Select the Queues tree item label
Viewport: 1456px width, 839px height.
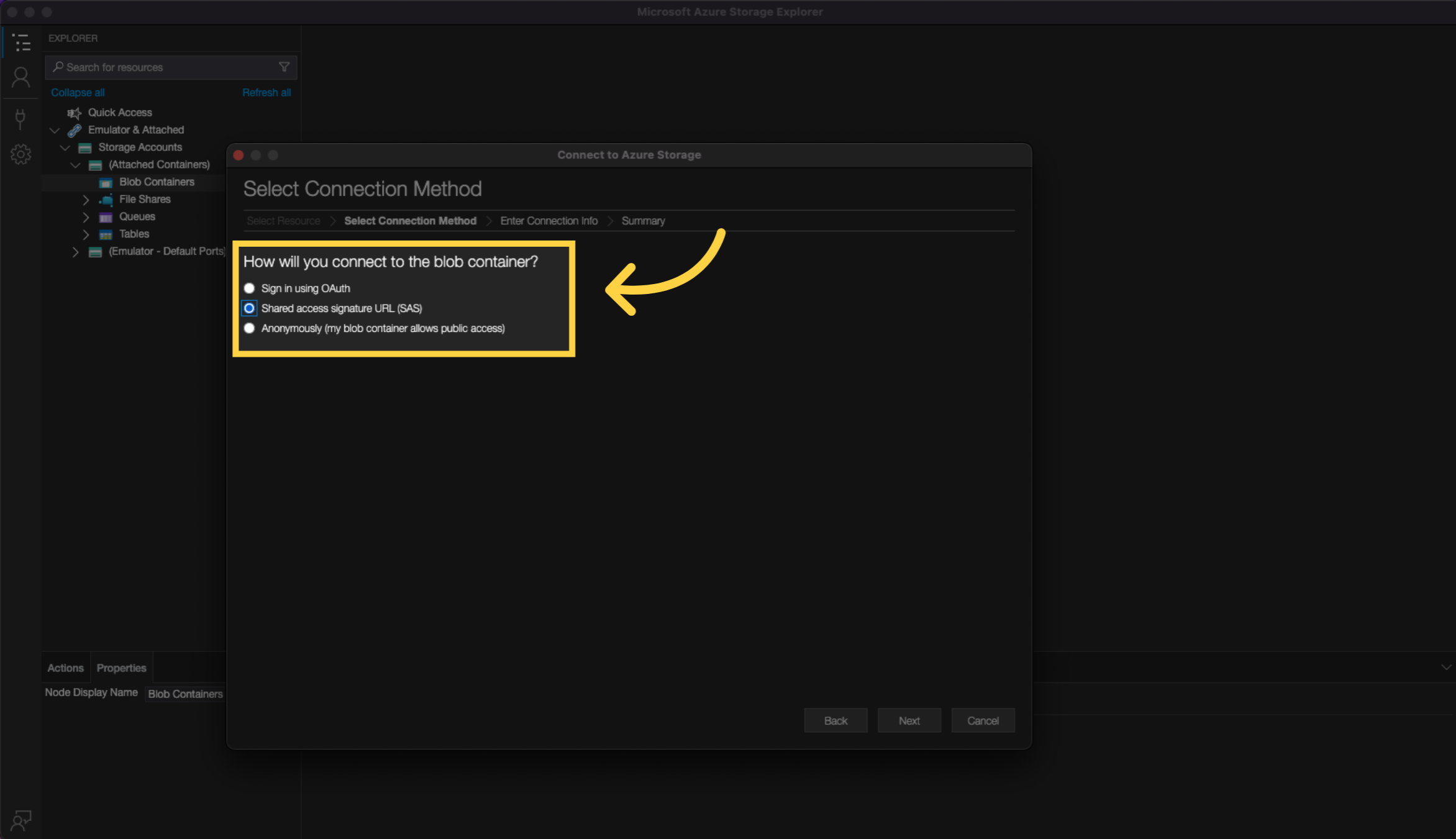(137, 217)
